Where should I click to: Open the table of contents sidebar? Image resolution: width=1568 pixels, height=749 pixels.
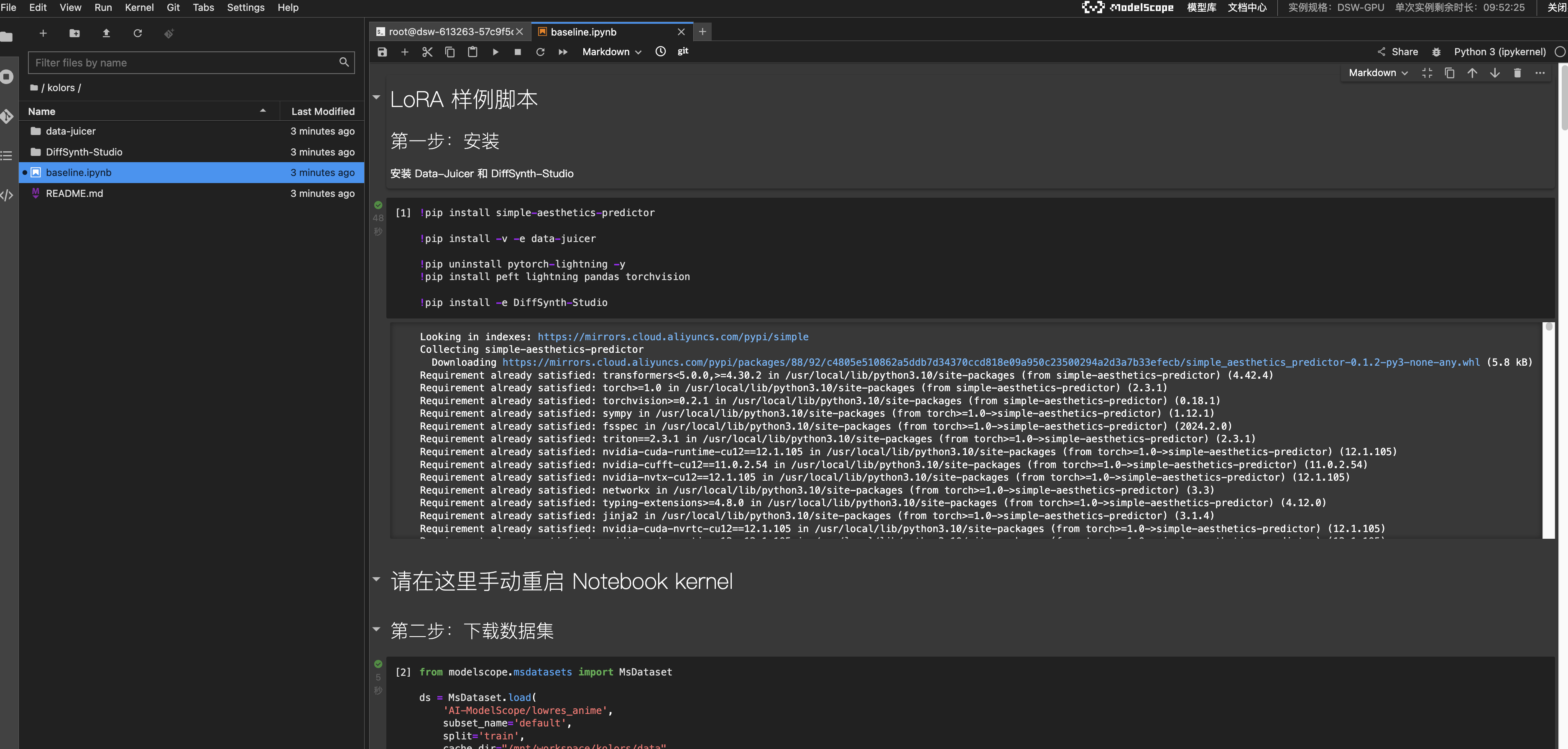click(7, 156)
